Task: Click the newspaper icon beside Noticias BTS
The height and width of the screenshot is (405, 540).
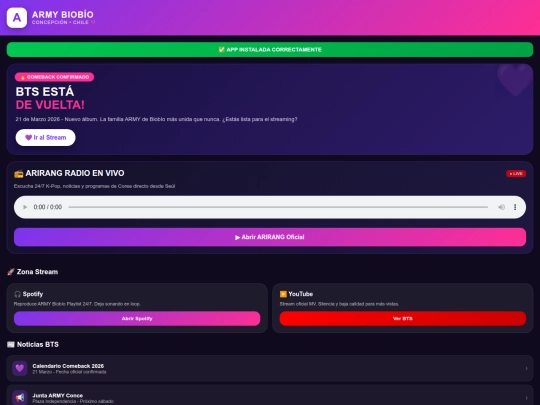Action: tap(11, 344)
